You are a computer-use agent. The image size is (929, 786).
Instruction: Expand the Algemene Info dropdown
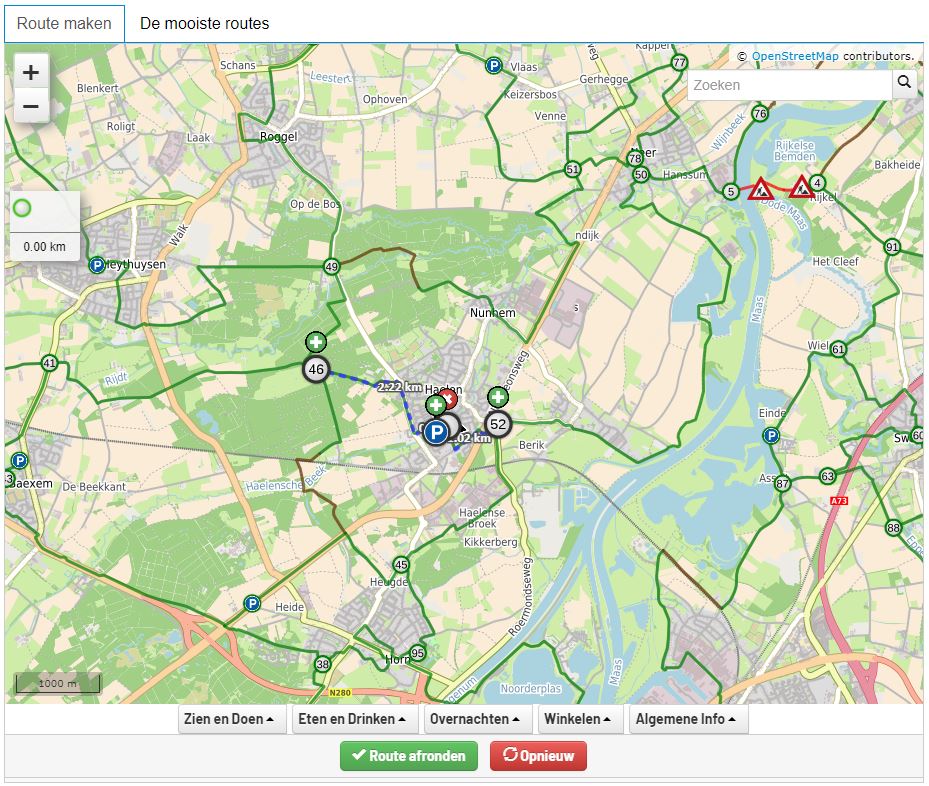(x=685, y=718)
